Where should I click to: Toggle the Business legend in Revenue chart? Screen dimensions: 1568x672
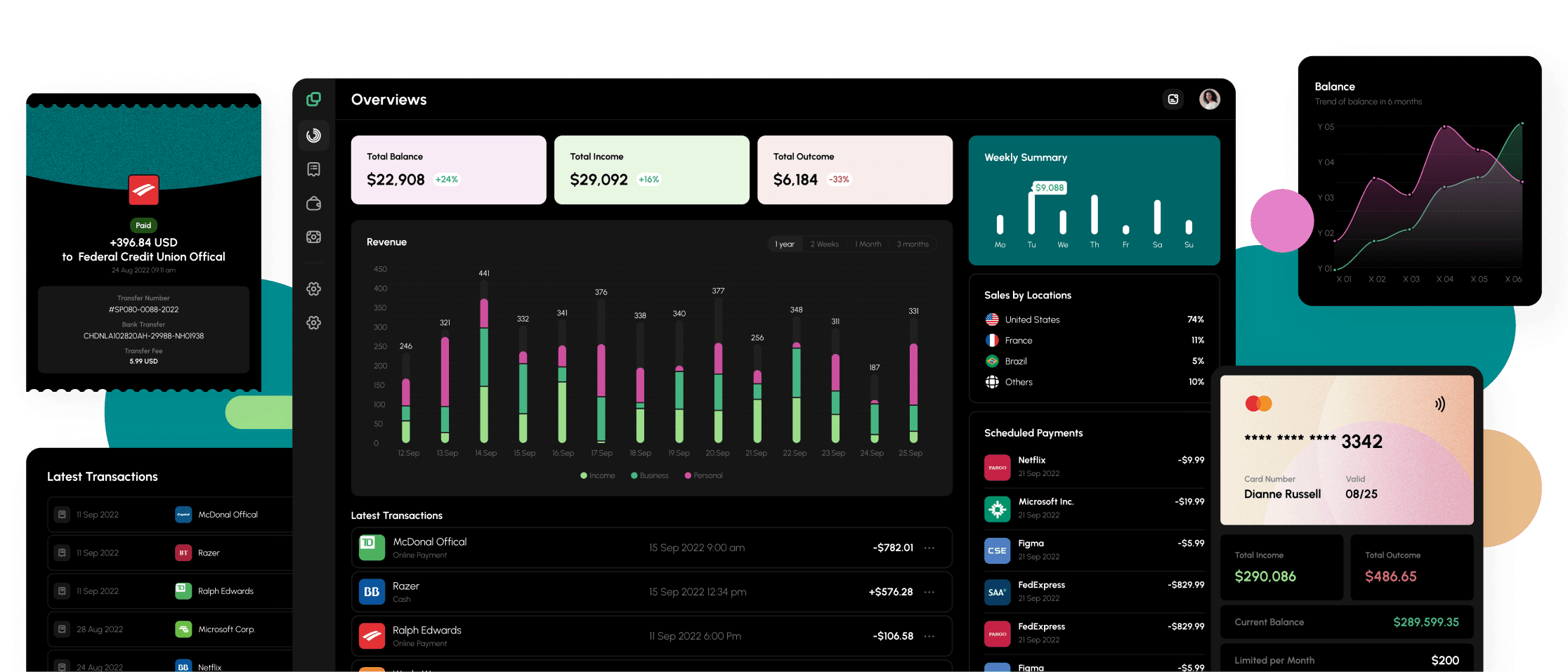pos(650,476)
